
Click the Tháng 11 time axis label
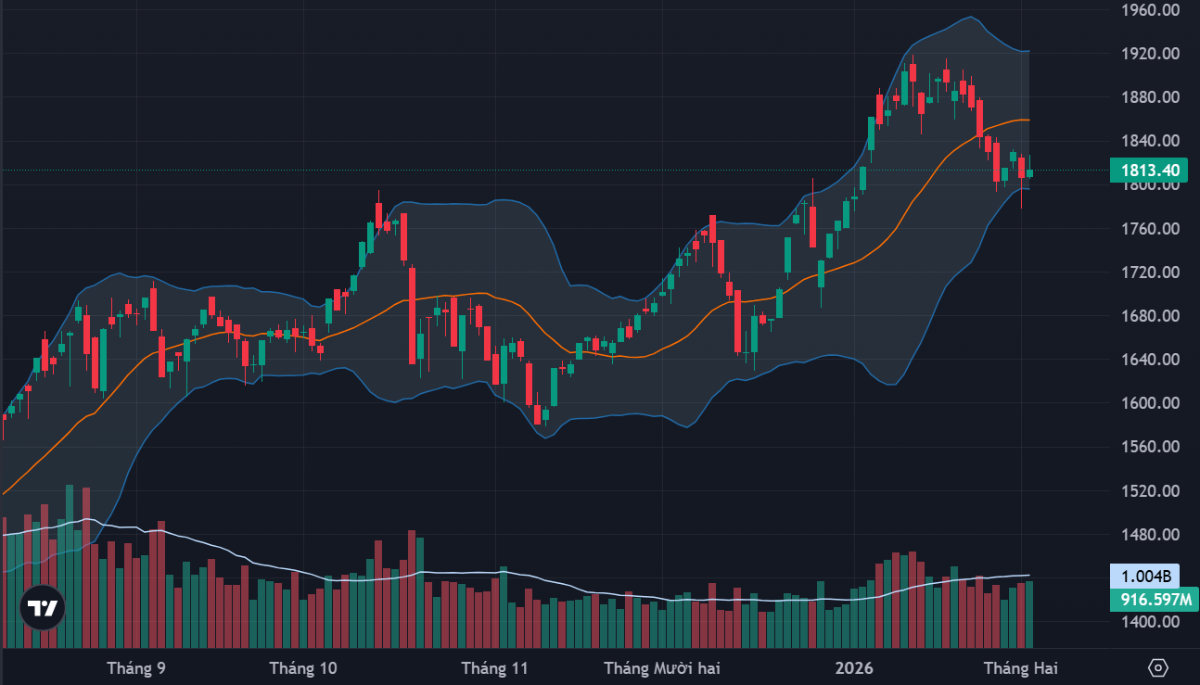coord(493,667)
